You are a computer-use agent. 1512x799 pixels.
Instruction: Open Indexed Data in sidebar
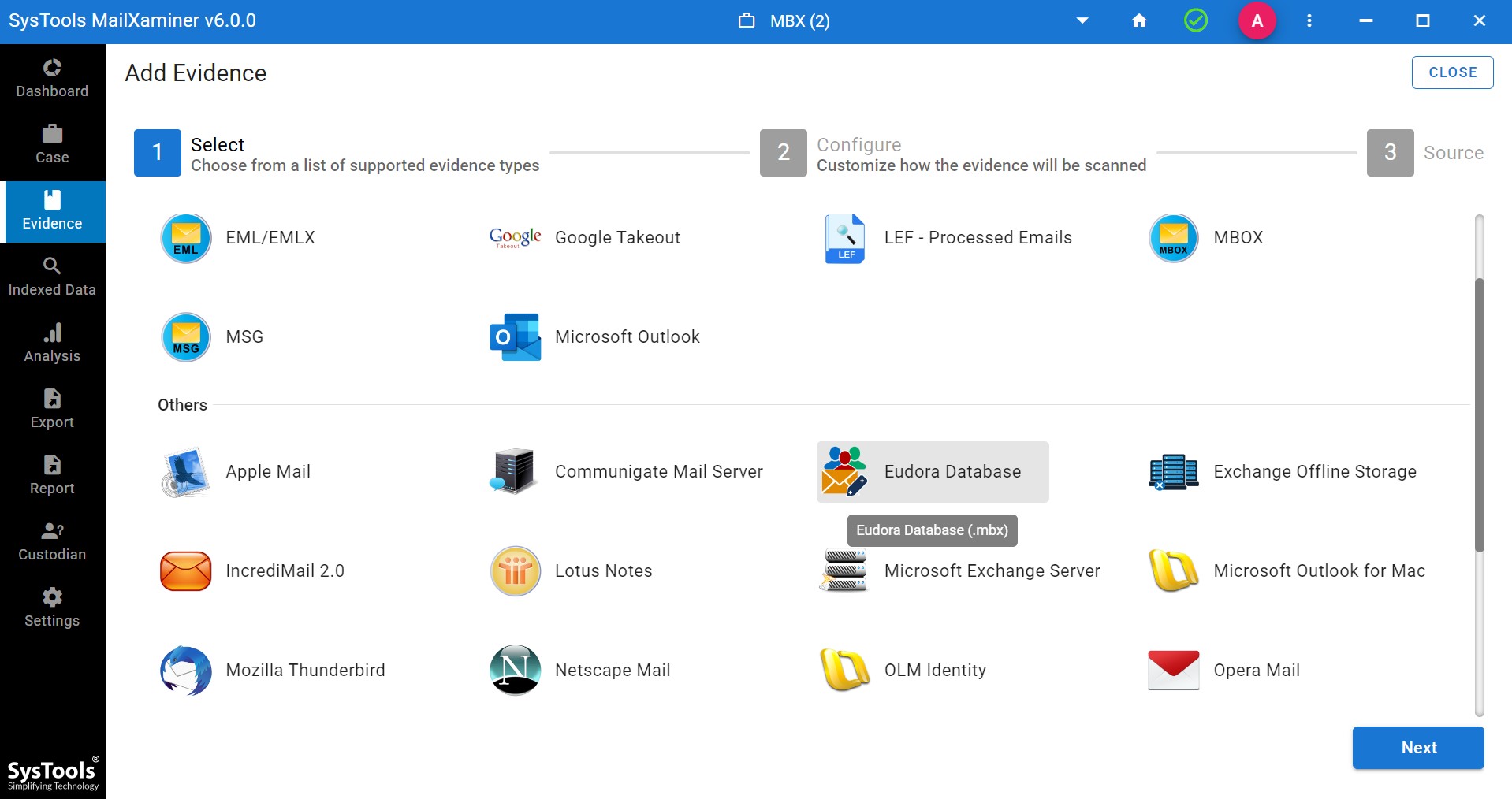52,277
